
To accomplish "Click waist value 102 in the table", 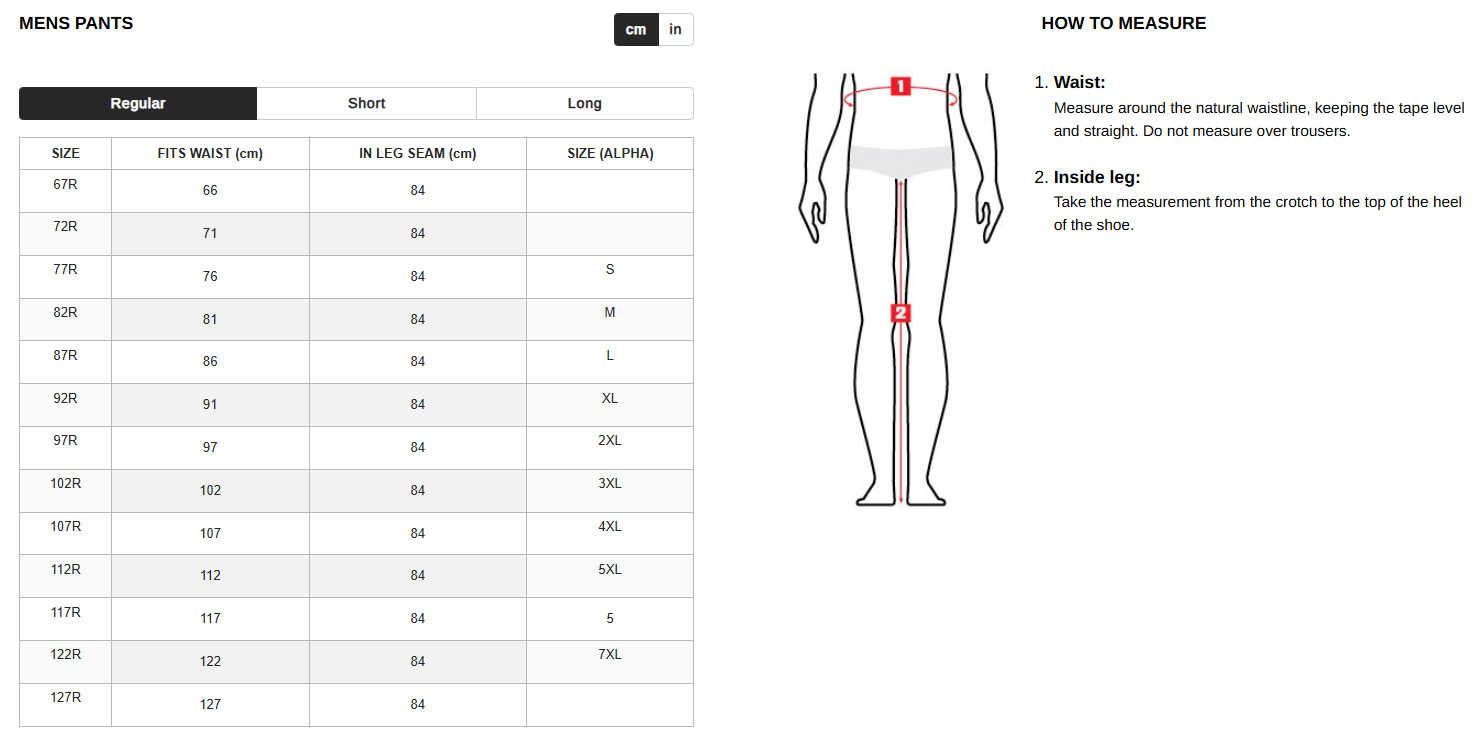I will tap(210, 490).
